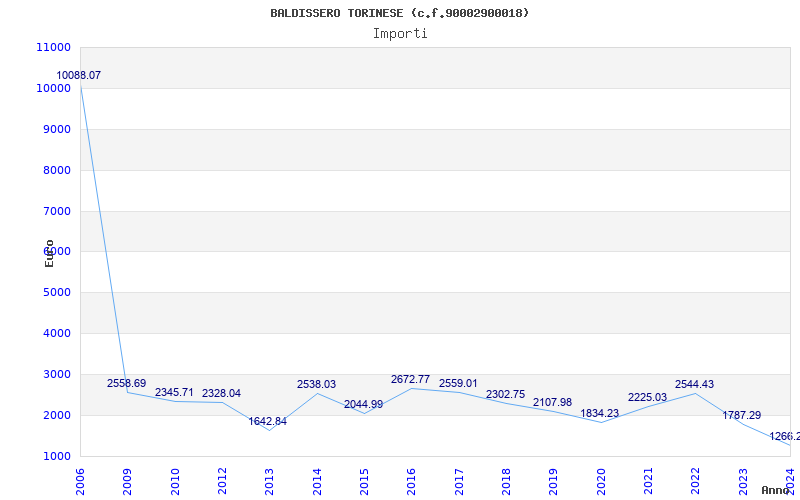The height and width of the screenshot is (500, 800).
Task: Click the 2345.71 data label
Action: (x=174, y=392)
